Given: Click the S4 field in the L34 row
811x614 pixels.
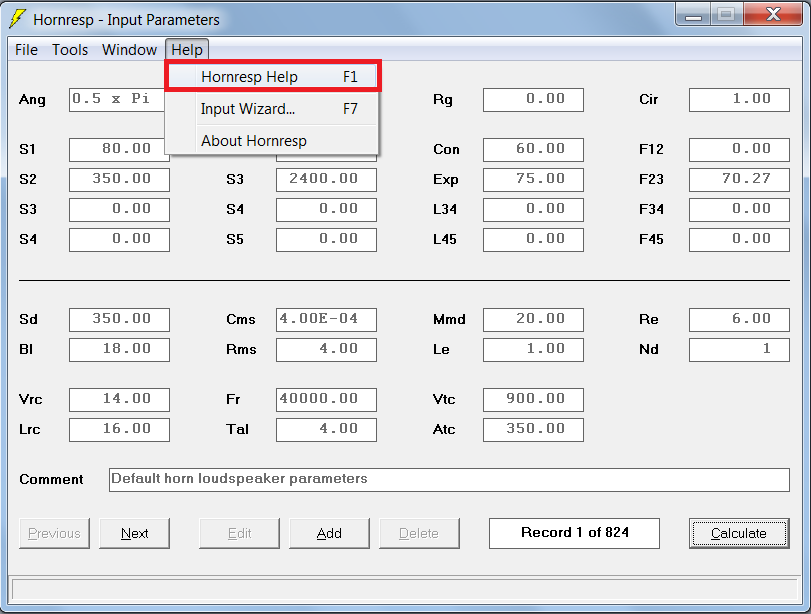Looking at the screenshot, I should pos(326,209).
